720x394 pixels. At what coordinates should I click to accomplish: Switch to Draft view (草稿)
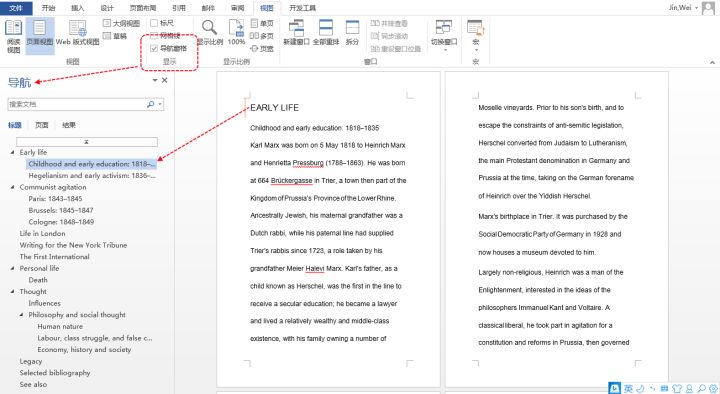click(115, 36)
